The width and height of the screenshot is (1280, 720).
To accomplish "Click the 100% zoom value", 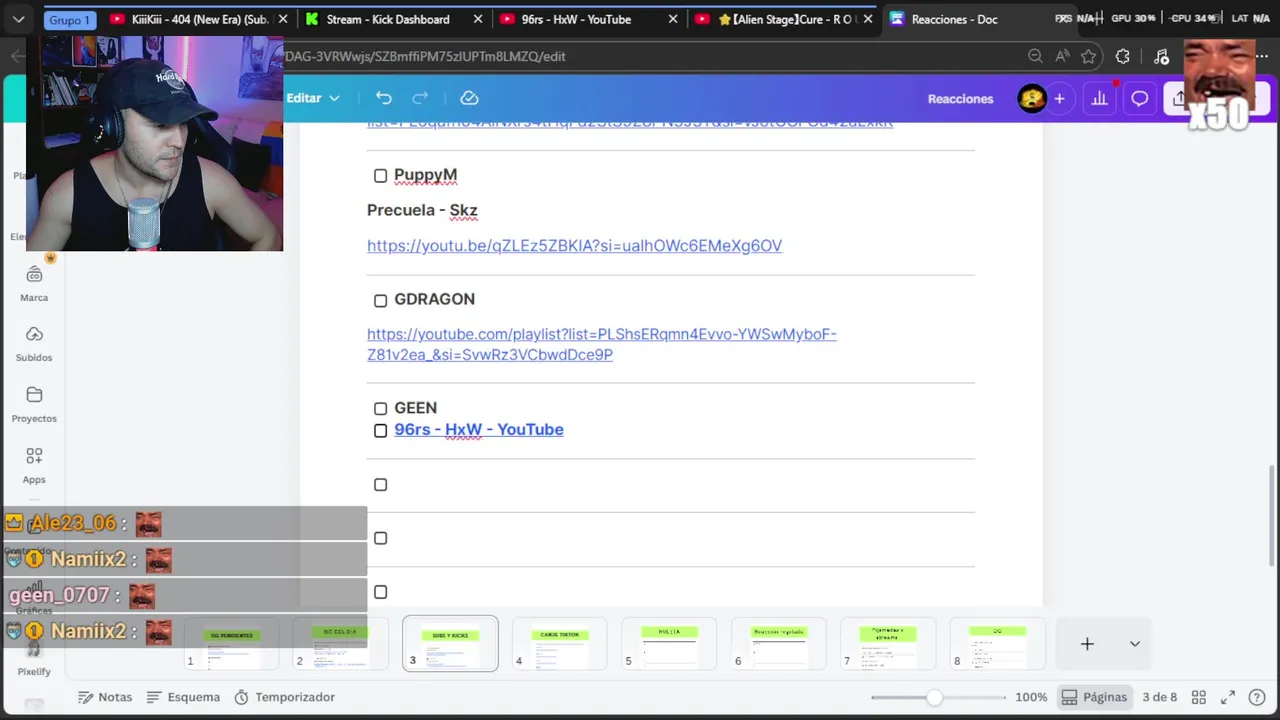I will pos(1031,697).
